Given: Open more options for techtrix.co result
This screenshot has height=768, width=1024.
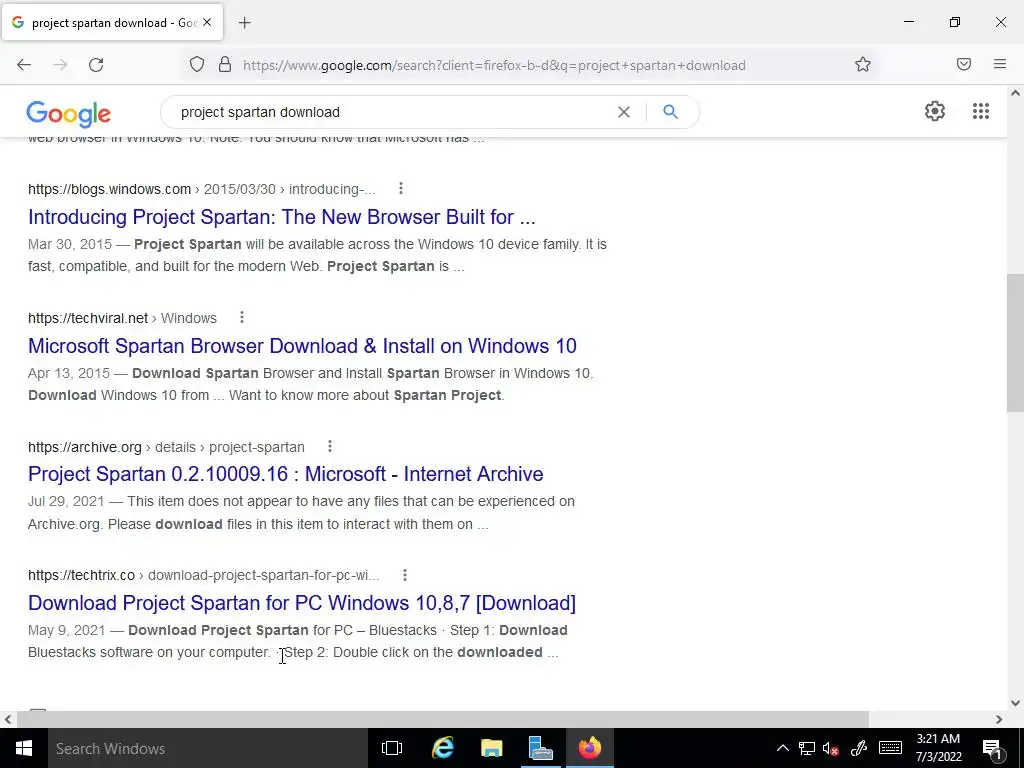Looking at the screenshot, I should click(405, 575).
